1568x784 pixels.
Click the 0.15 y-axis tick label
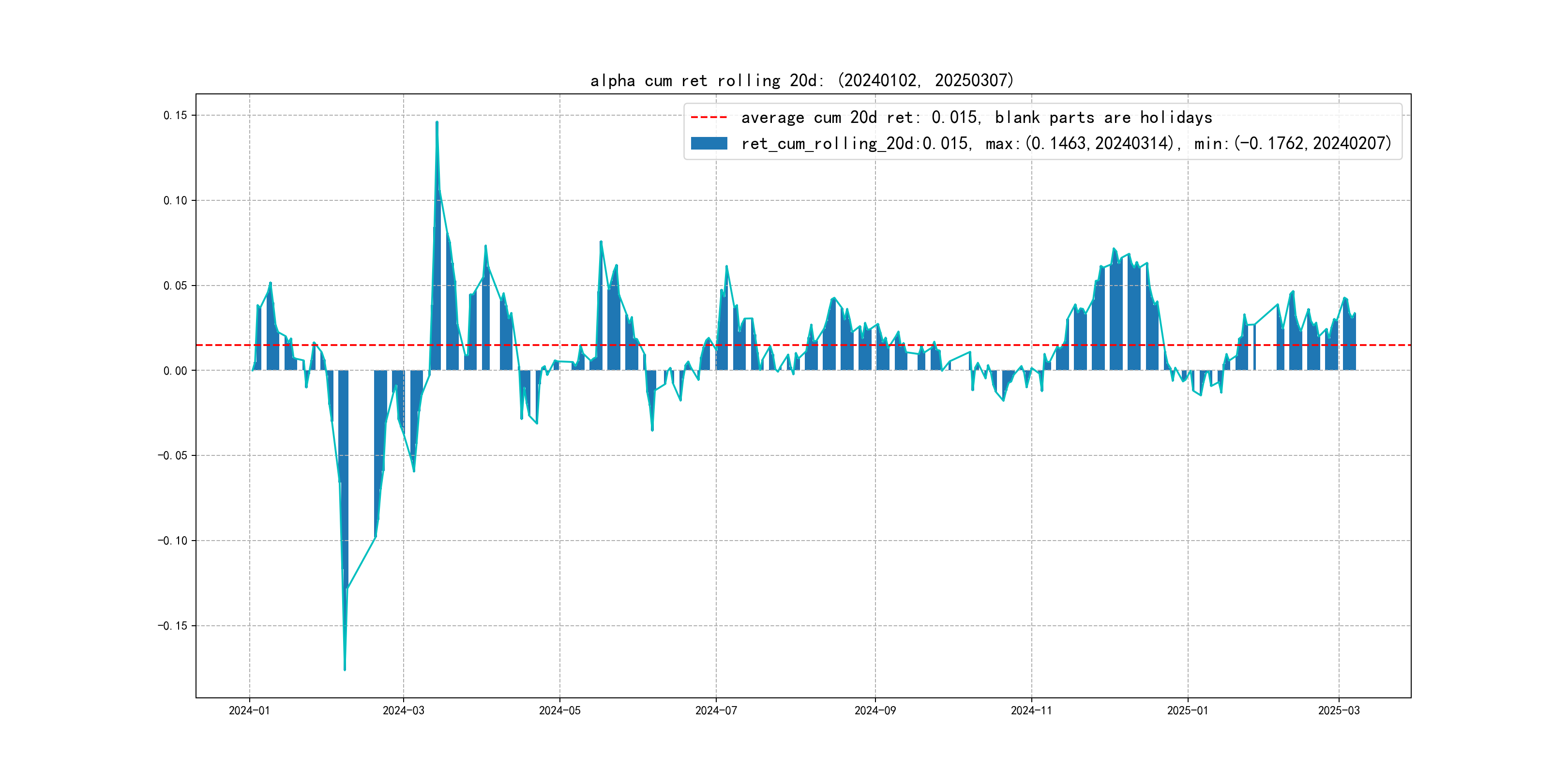click(175, 116)
